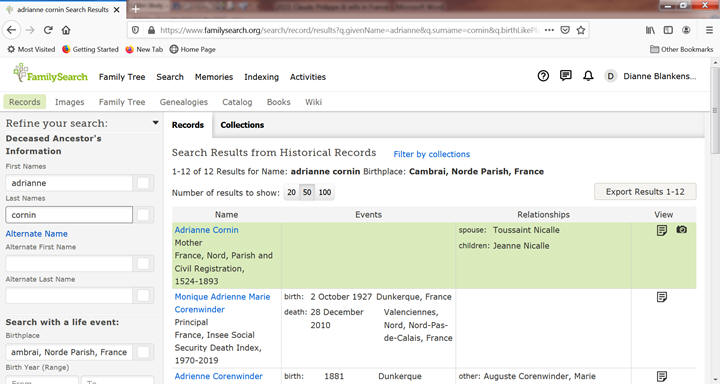Open the Firefox Library icon
720x384 pixels.
pos(650,30)
